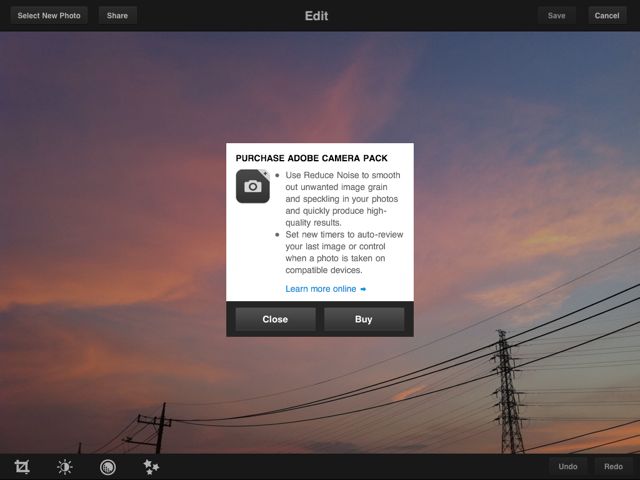Viewport: 640px width, 480px height.
Task: Click the Redo button
Action: [x=613, y=467]
